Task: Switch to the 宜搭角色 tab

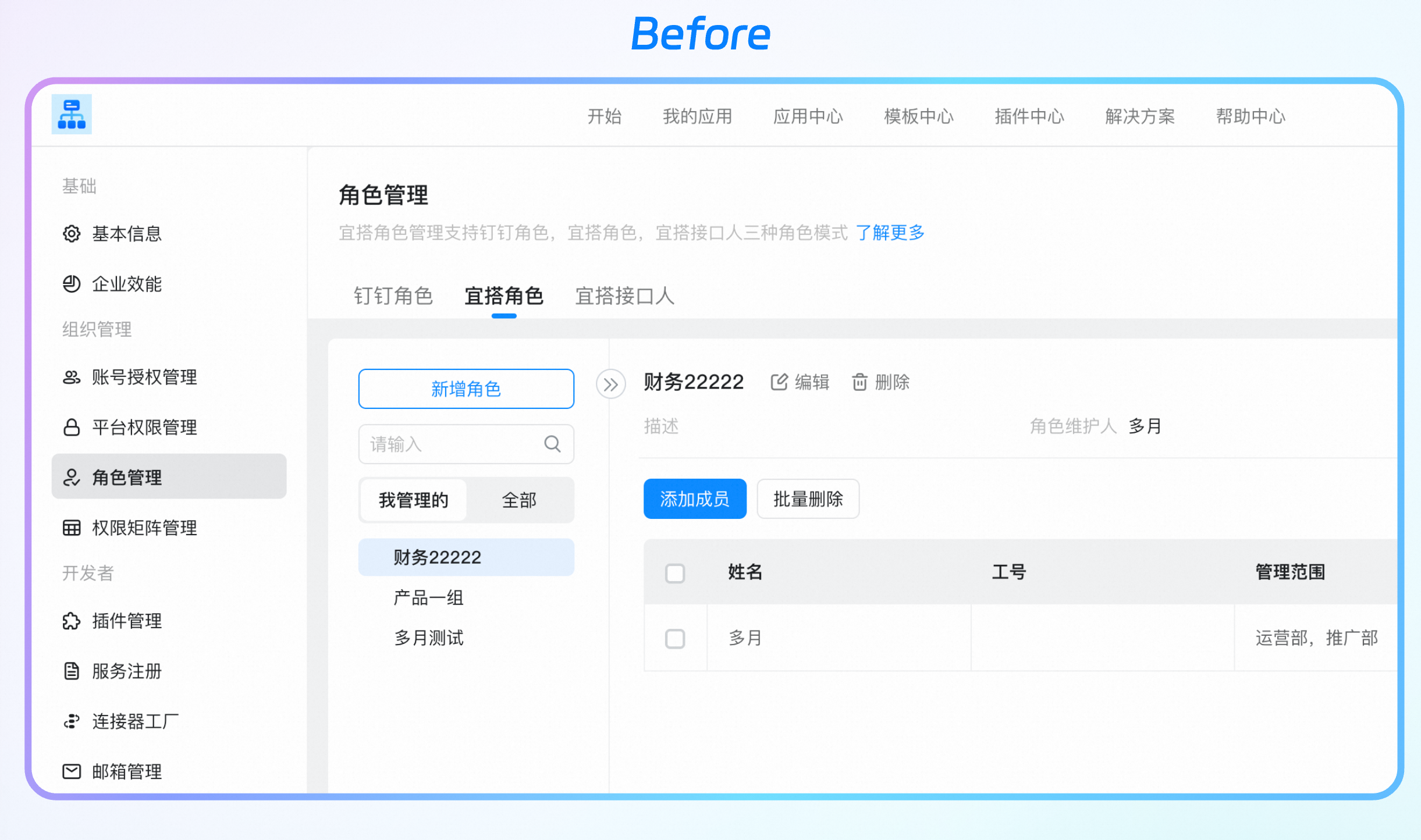Action: [x=504, y=296]
